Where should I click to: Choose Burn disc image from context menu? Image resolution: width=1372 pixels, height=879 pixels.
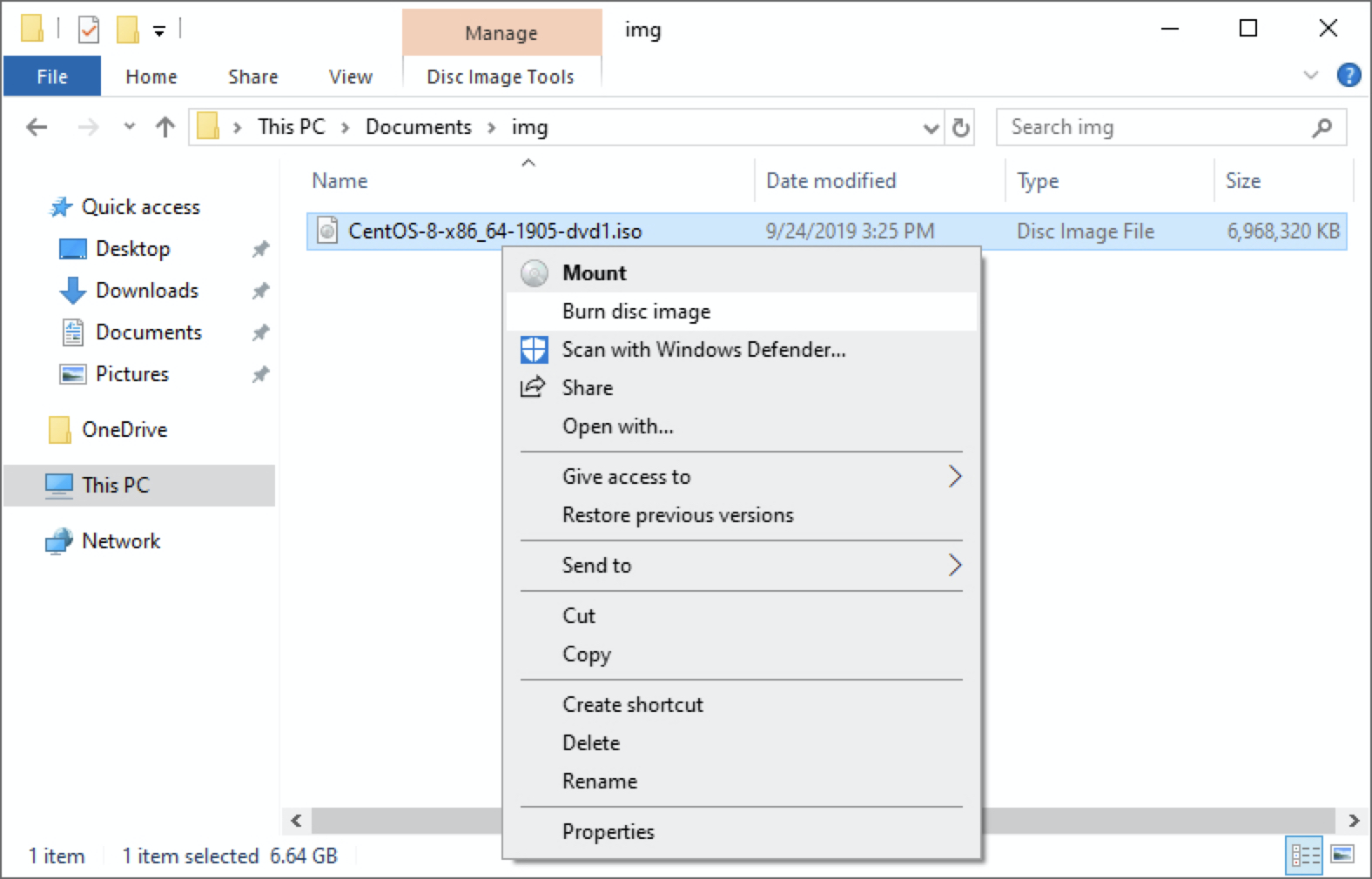[742, 312]
